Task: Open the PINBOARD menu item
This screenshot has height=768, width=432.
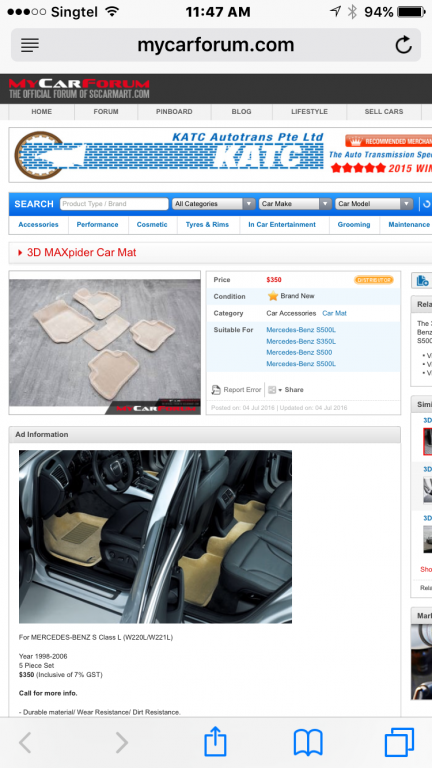Action: click(174, 112)
